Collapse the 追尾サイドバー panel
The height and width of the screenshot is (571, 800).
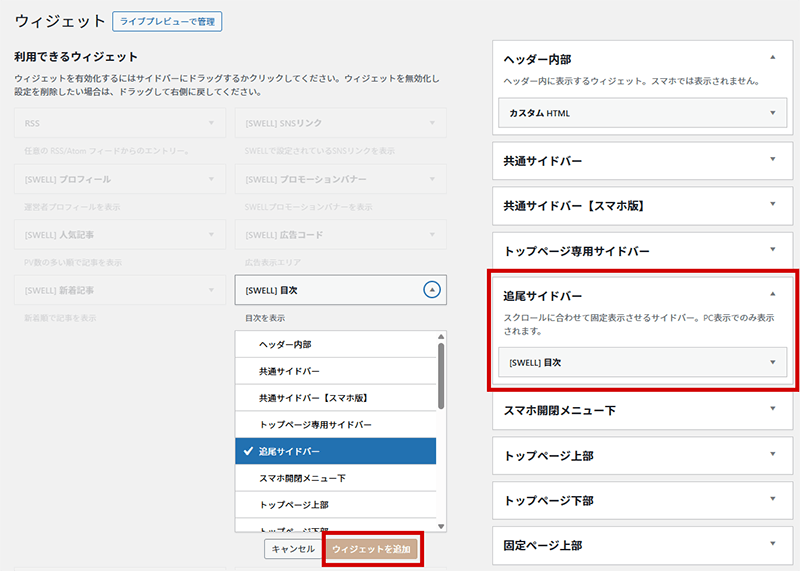(772, 295)
